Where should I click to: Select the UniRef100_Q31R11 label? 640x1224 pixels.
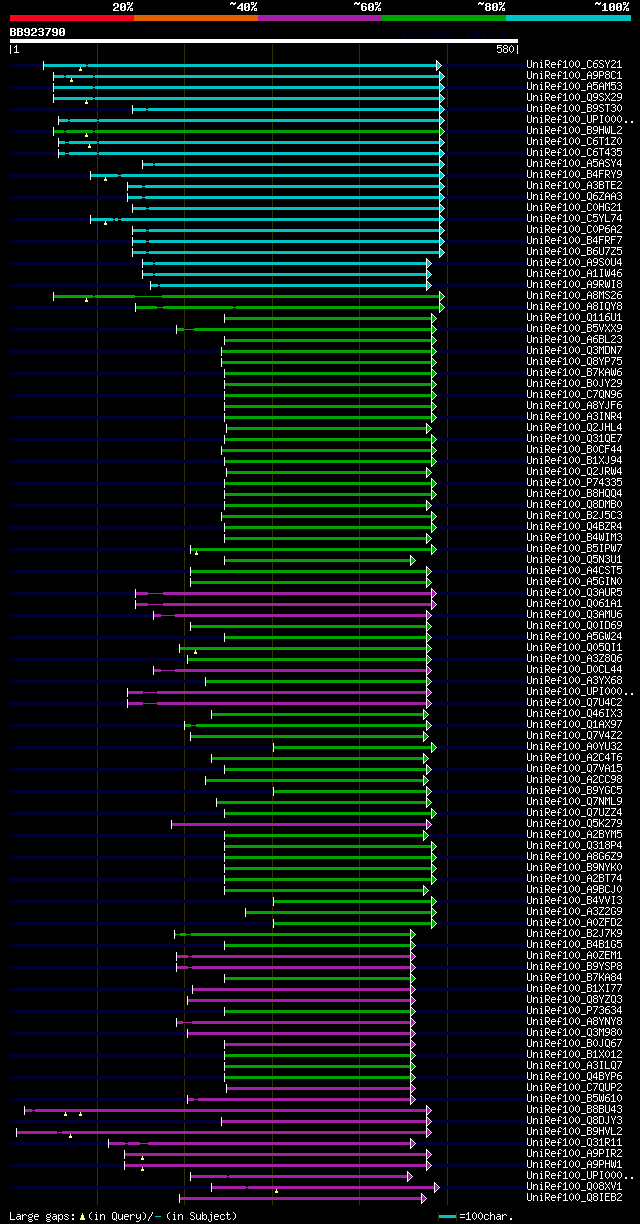click(574, 1142)
